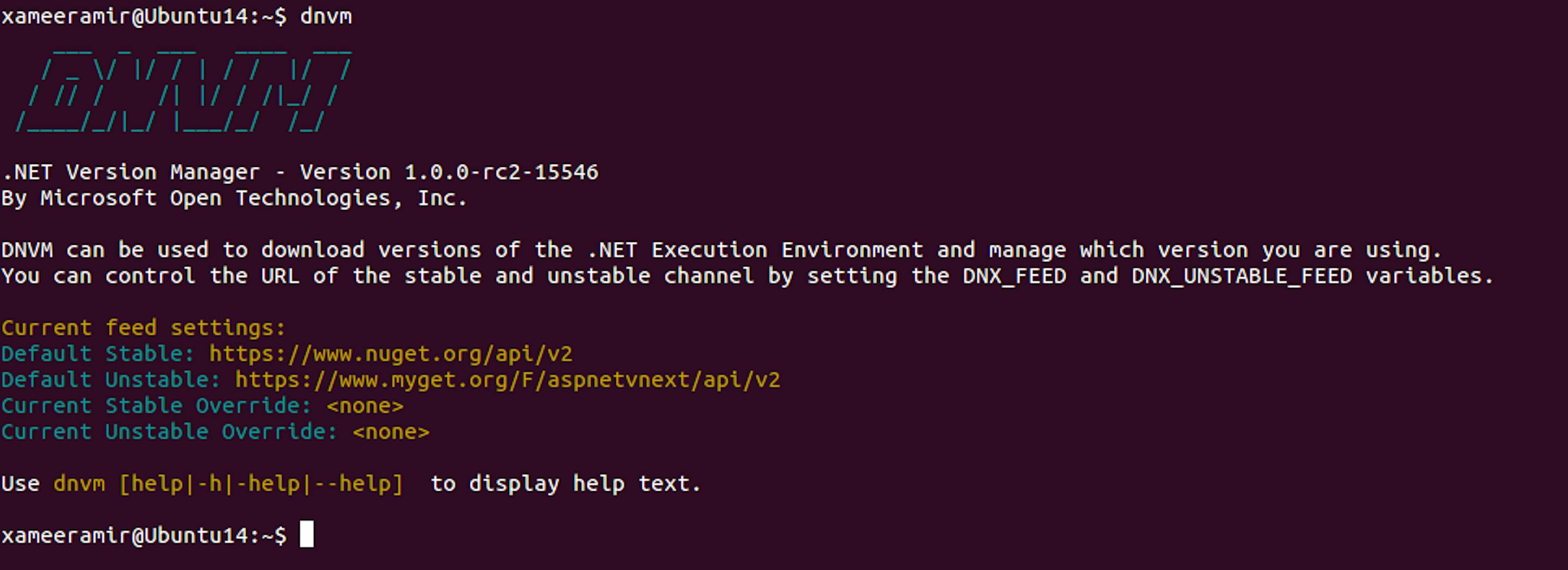
Task: Click the top xameeramir@Ubuntu14 prompt
Action: tap(144, 16)
